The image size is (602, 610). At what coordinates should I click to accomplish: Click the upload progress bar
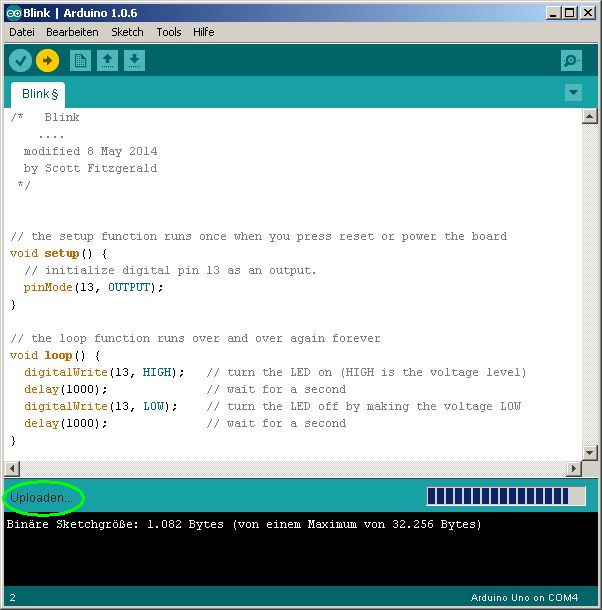point(506,496)
